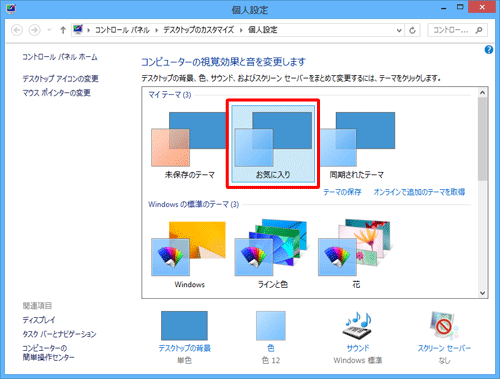Select the ラインと色 theme

click(273, 254)
